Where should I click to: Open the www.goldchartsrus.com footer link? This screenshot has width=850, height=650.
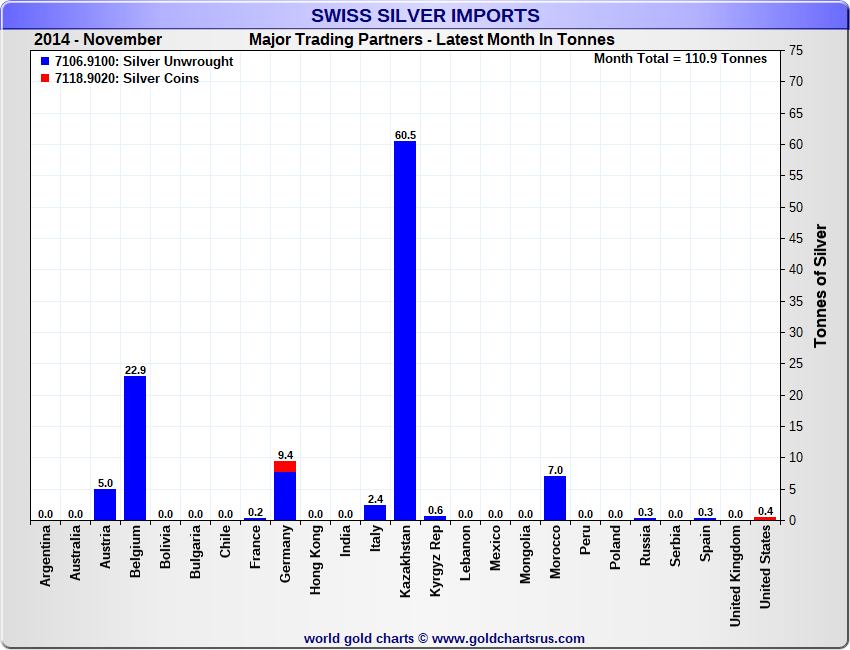(508, 639)
